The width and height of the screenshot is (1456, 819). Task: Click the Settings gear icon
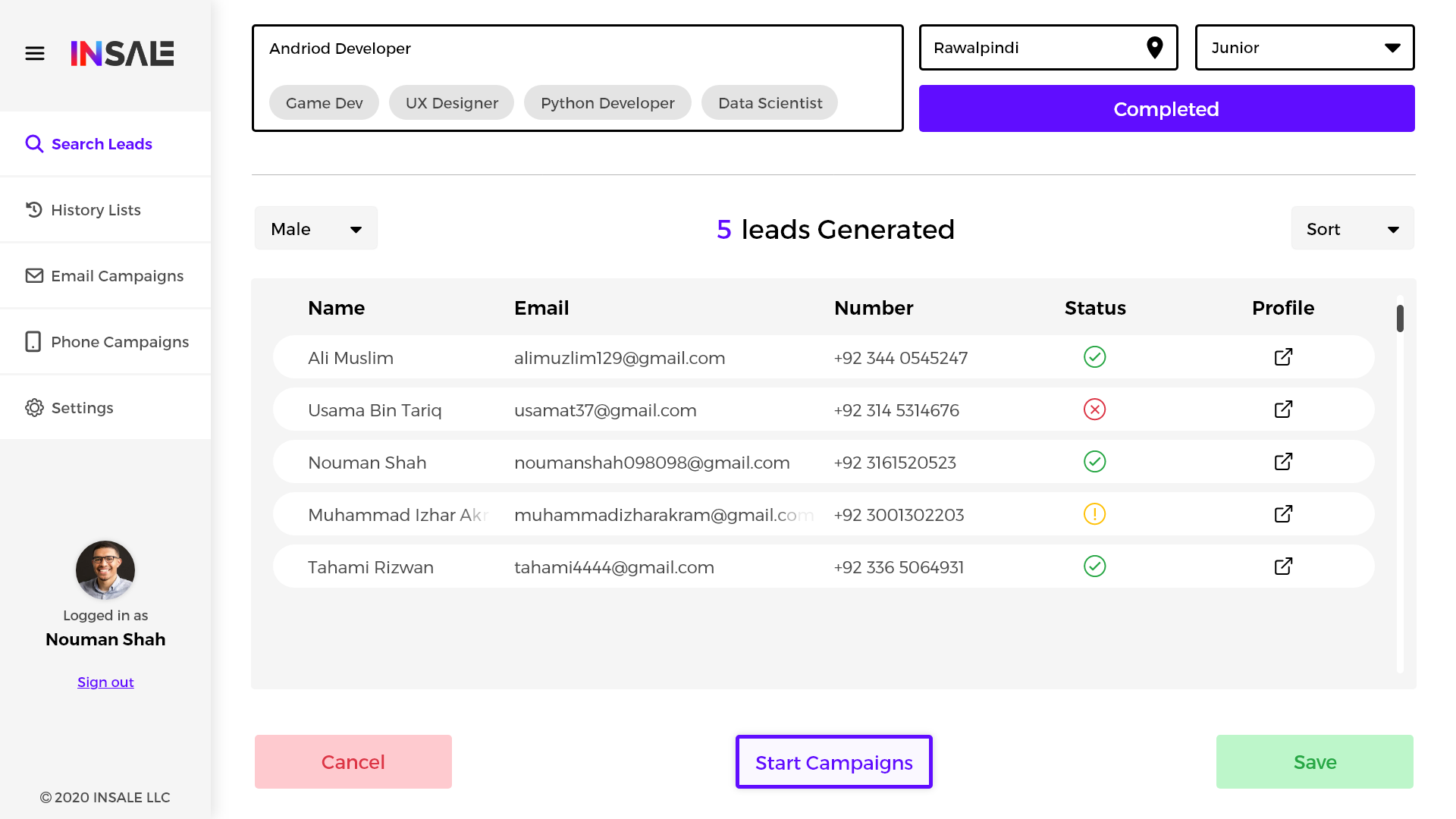coord(34,408)
